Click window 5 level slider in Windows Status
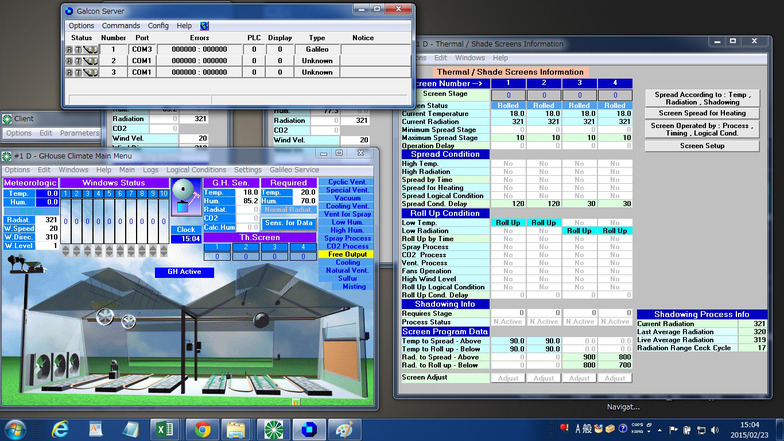The height and width of the screenshot is (441, 784). (112, 219)
